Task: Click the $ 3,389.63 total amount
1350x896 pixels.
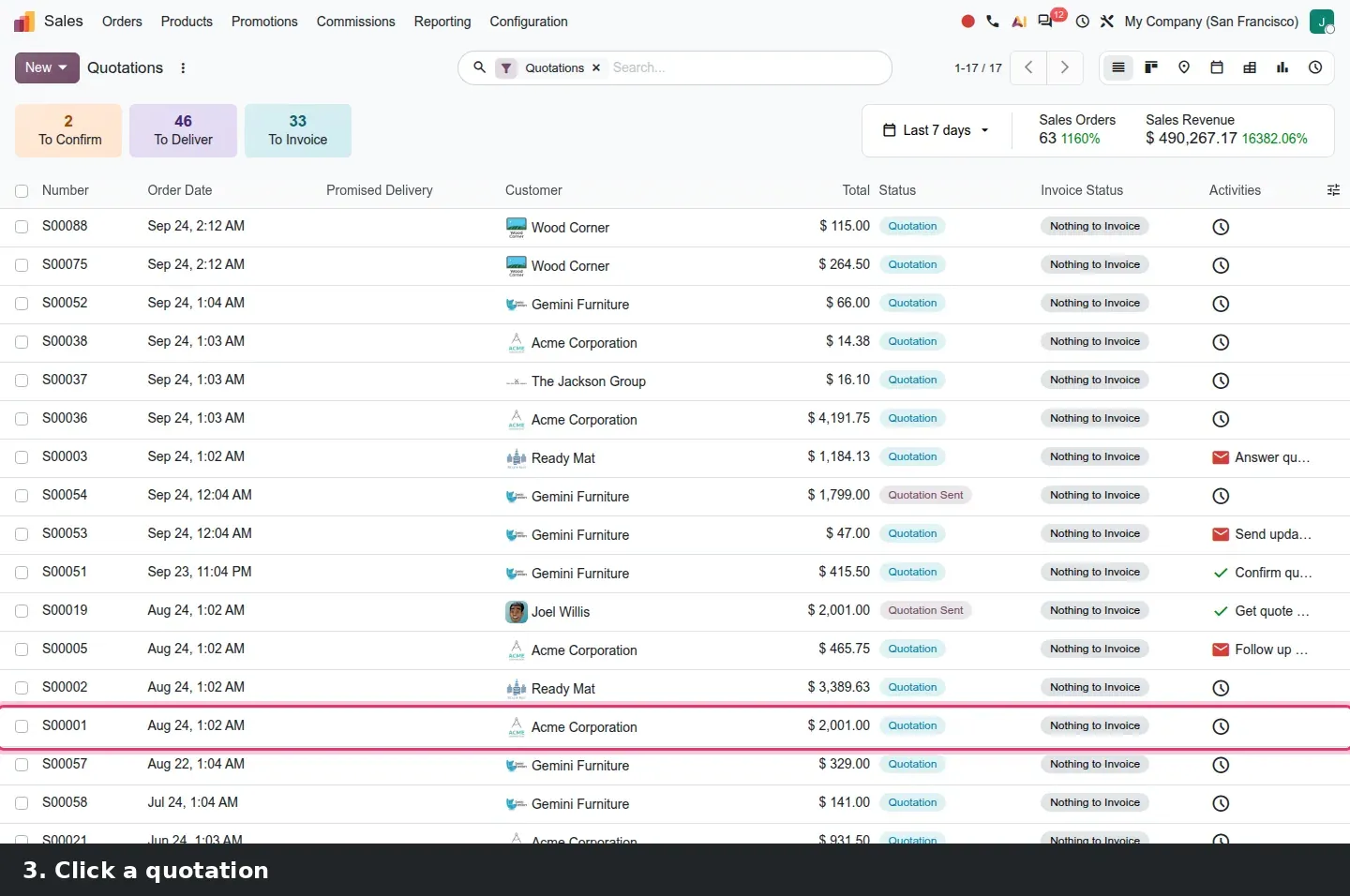Action: tap(838, 687)
